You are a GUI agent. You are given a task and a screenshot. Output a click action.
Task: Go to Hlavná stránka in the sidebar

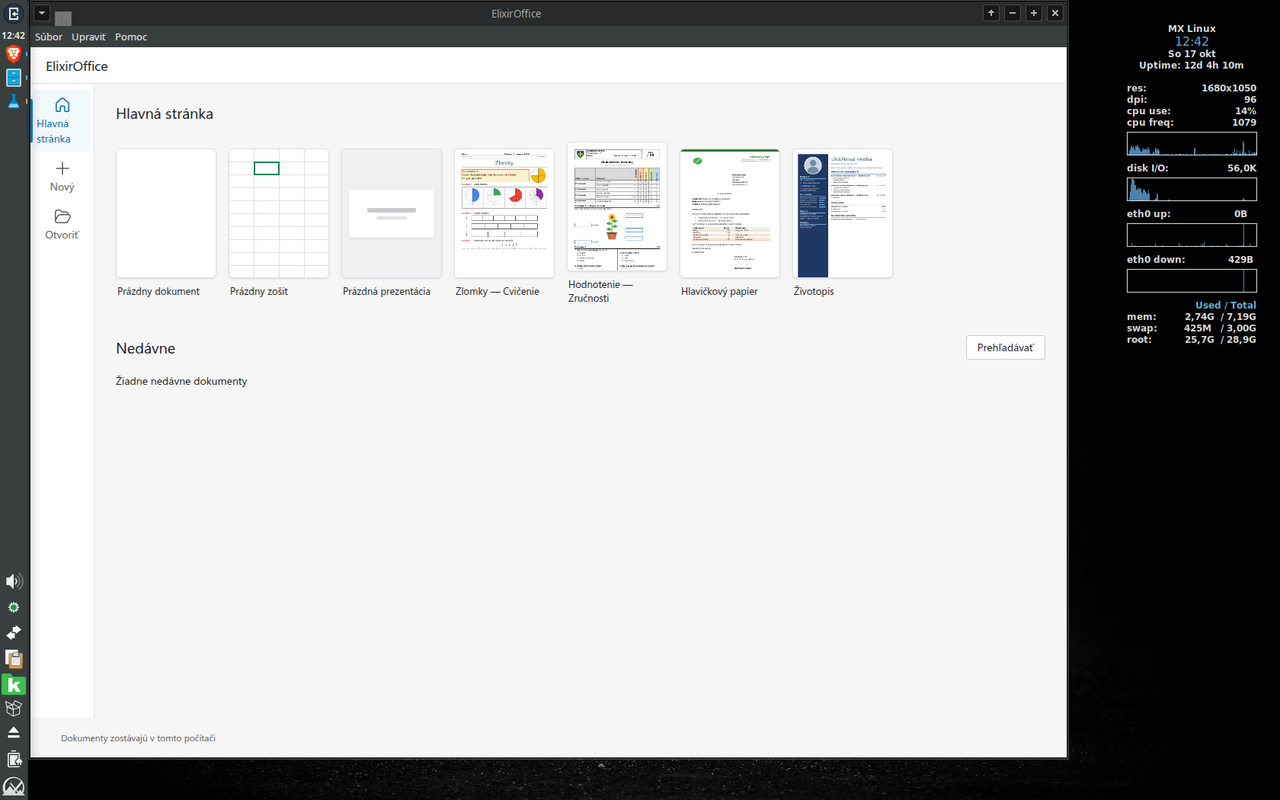pyautogui.click(x=62, y=120)
